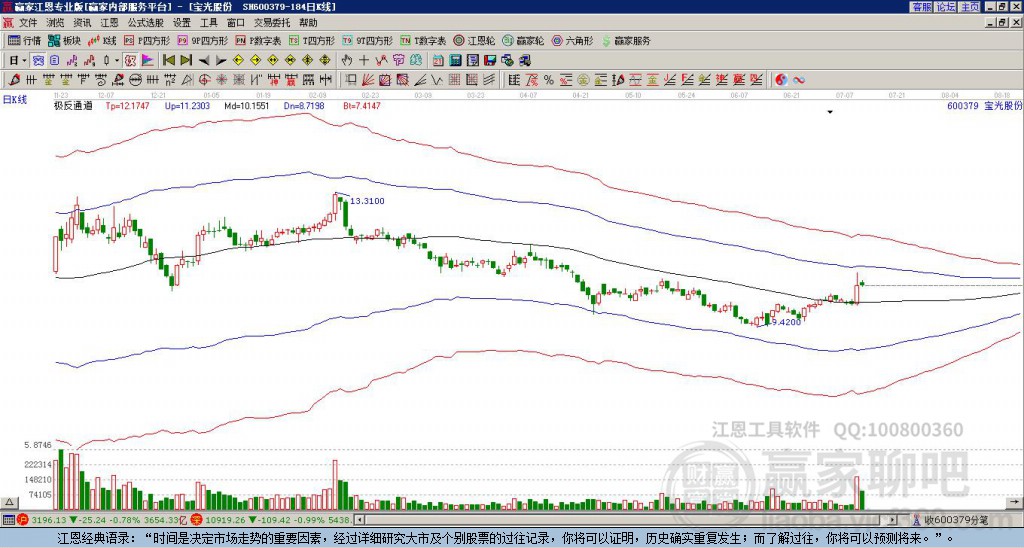Open the T数字表 tool
The width and height of the screenshot is (1024, 548).
coord(423,40)
